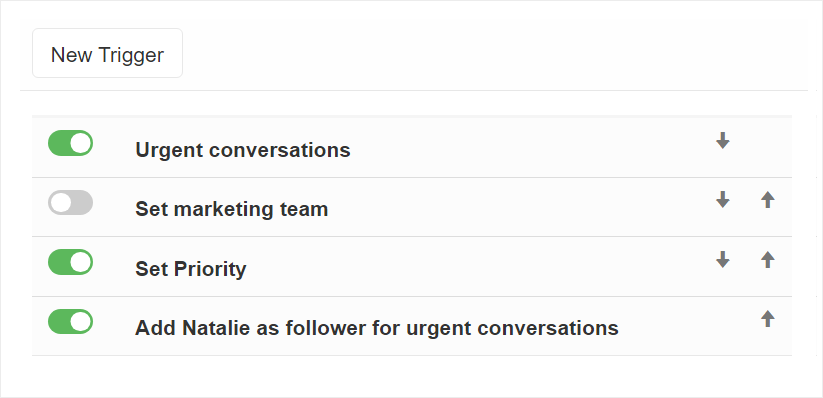Move Set marketing team trigger up

point(768,200)
